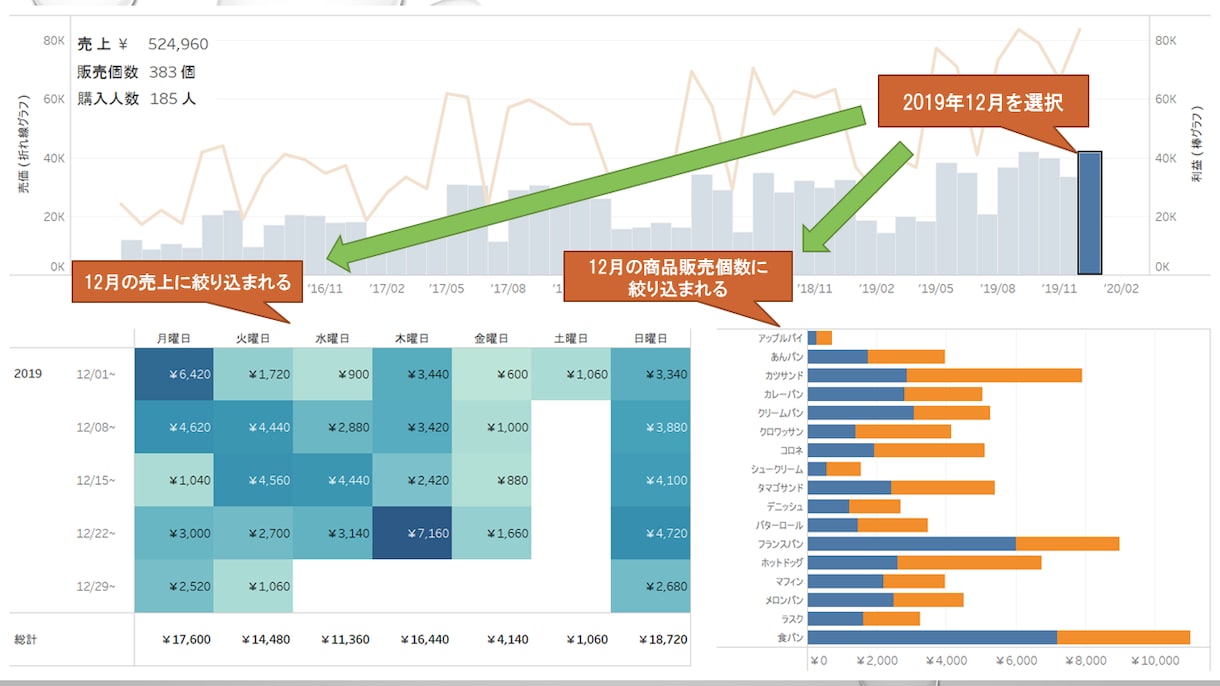This screenshot has height=686, width=1220.
Task: Click the '19/08 axis label
Action: tap(997, 288)
